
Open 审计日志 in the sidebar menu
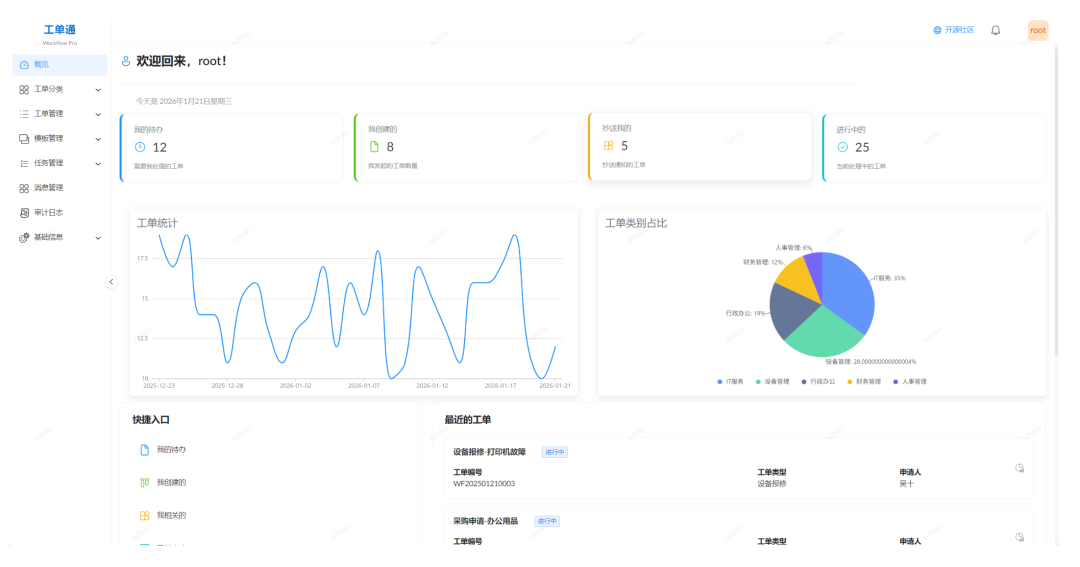tap(60, 213)
